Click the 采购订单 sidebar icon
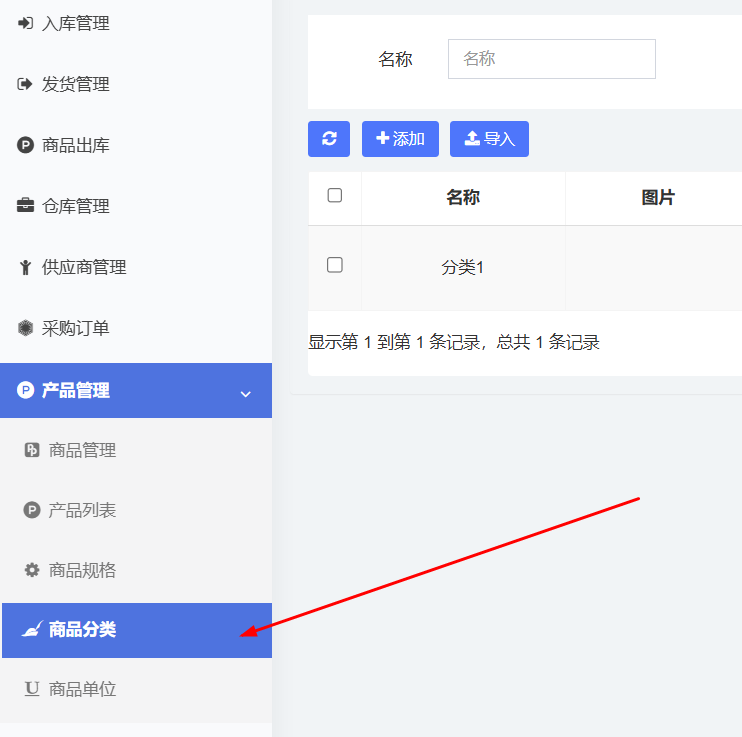Screen dimensions: 742x737 [25, 328]
